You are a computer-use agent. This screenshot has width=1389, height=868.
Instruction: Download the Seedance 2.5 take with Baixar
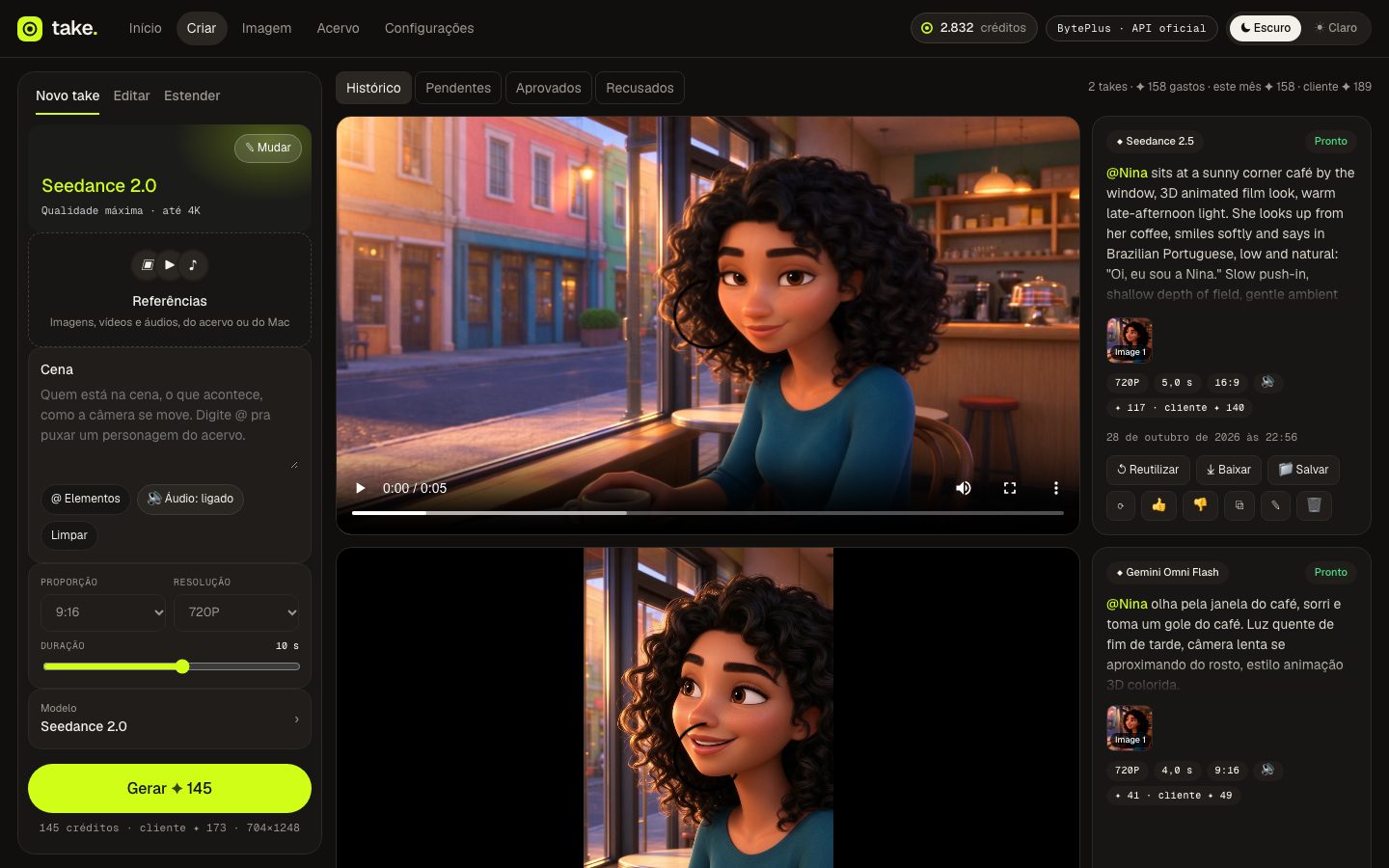[1229, 470]
